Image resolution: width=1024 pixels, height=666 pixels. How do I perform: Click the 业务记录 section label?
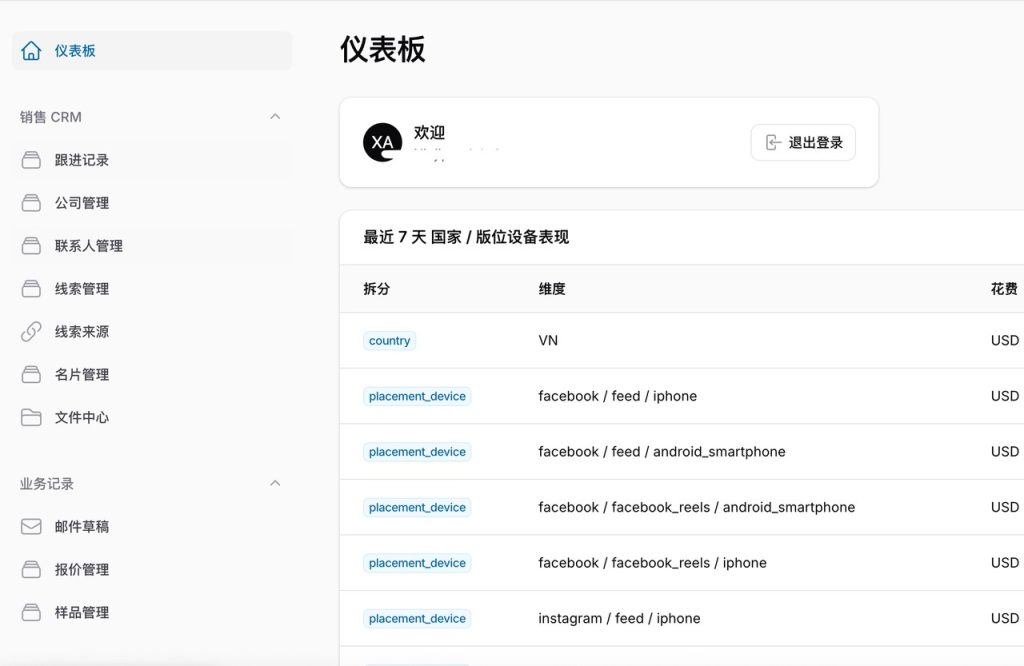pyautogui.click(x=46, y=484)
